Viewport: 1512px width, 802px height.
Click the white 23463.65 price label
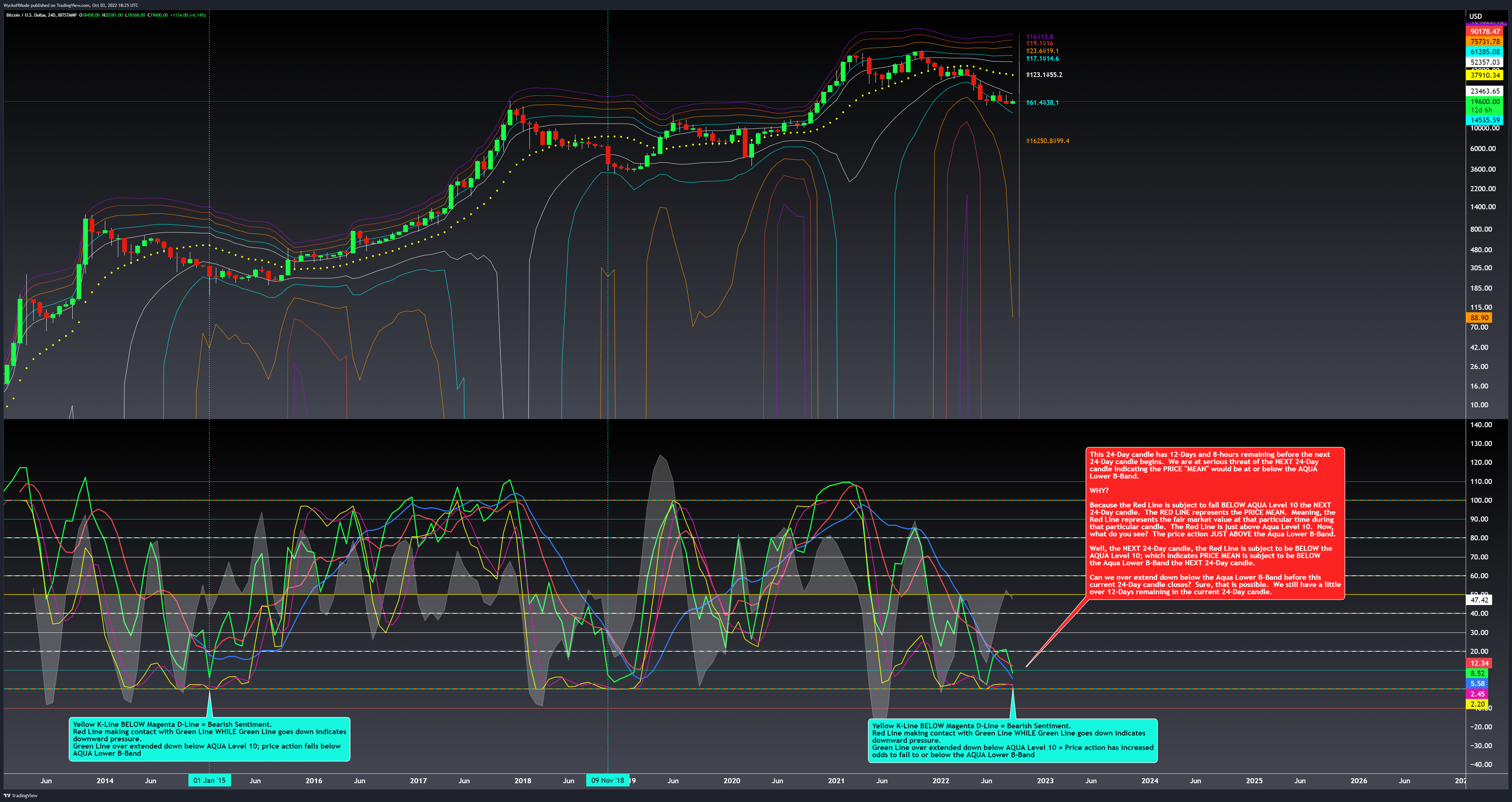click(1485, 91)
